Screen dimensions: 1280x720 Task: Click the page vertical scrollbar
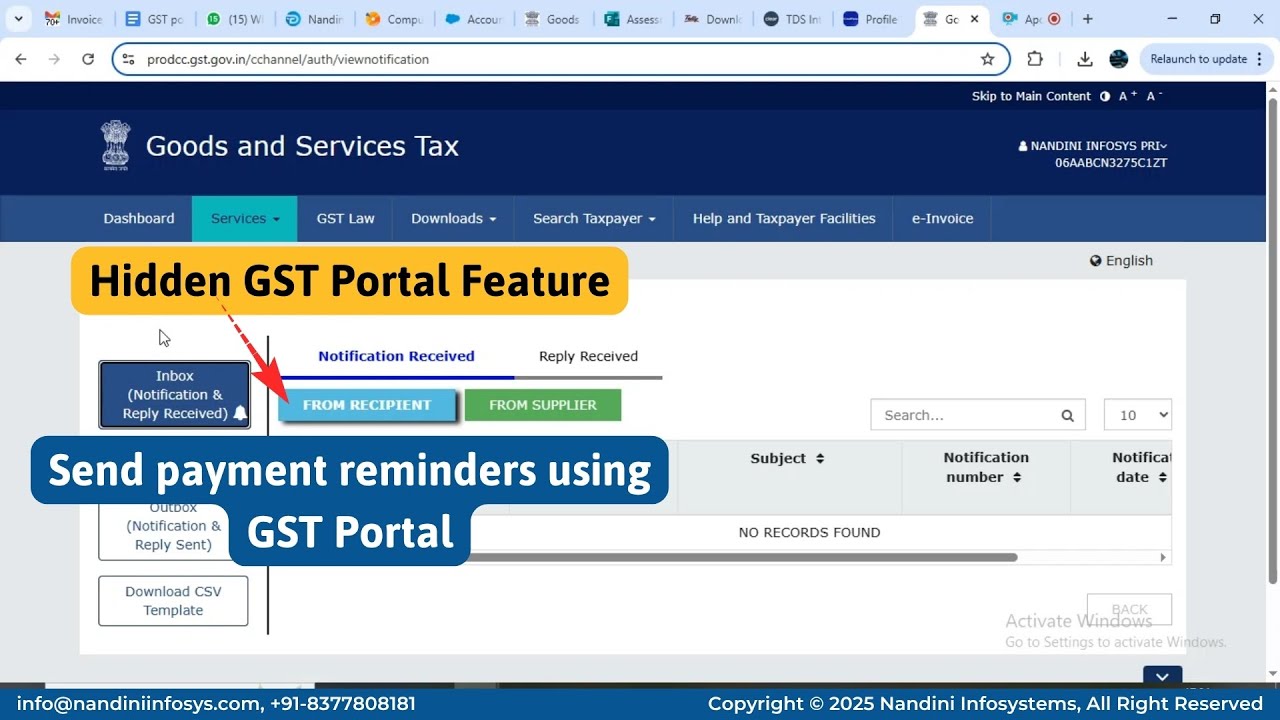(x=1273, y=340)
